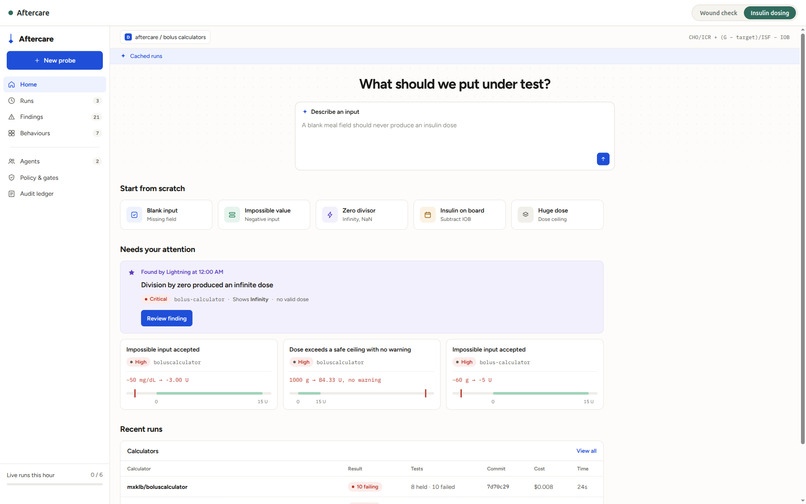
Task: Focus the Describe an input text box
Action: (x=454, y=136)
